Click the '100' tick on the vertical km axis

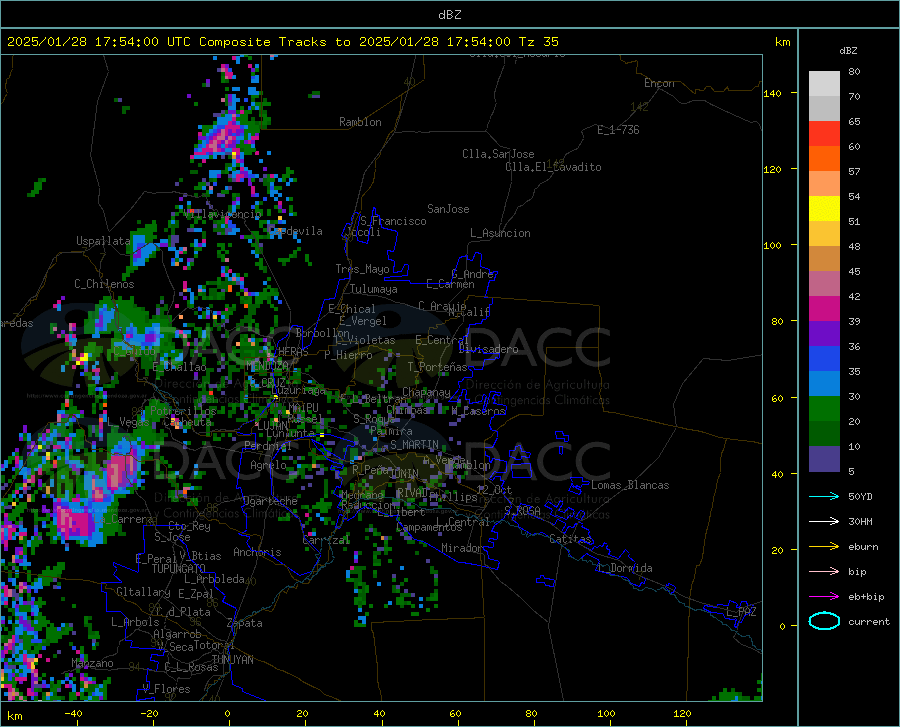point(772,245)
